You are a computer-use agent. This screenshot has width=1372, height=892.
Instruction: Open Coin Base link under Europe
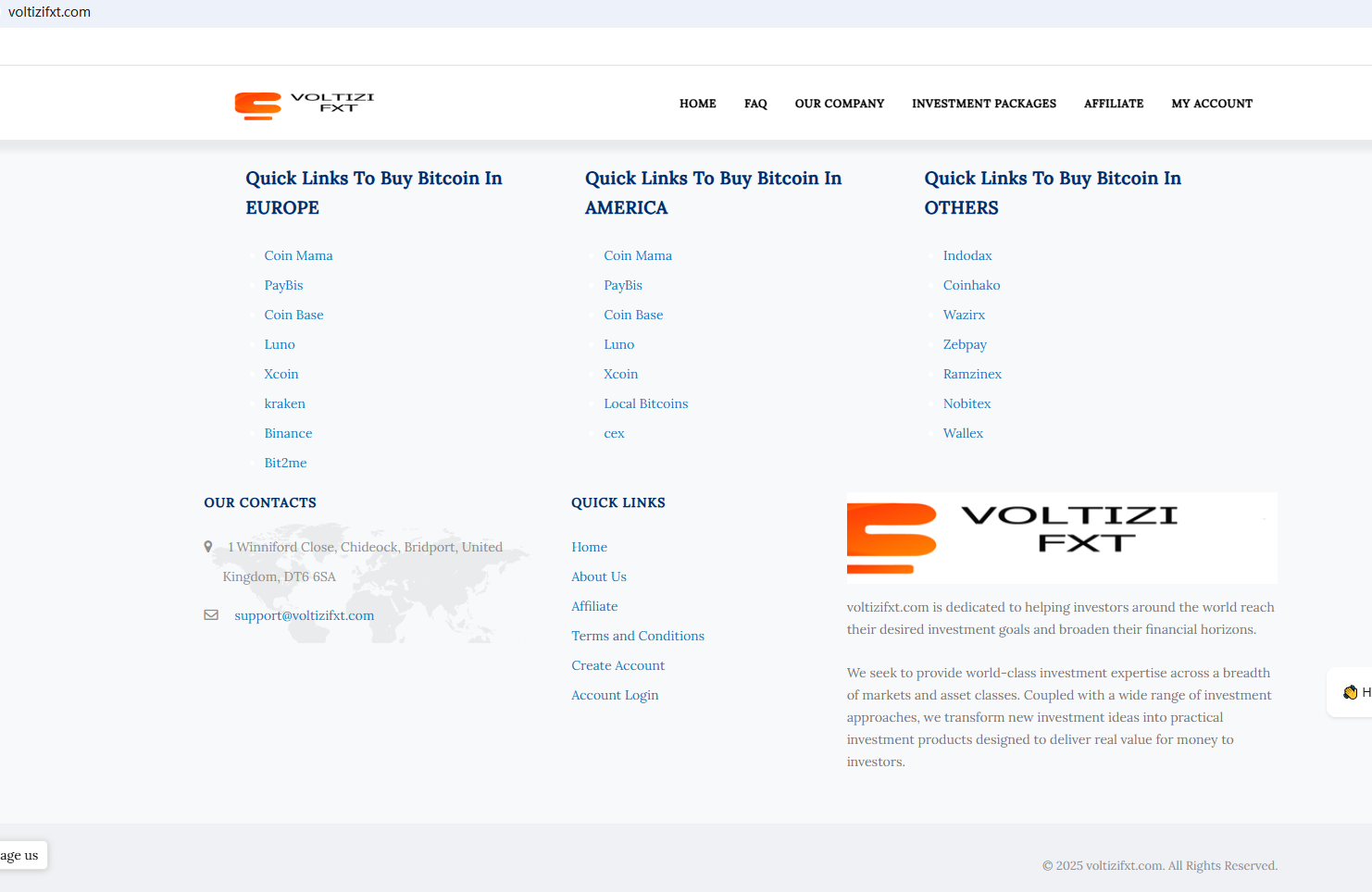[293, 315]
